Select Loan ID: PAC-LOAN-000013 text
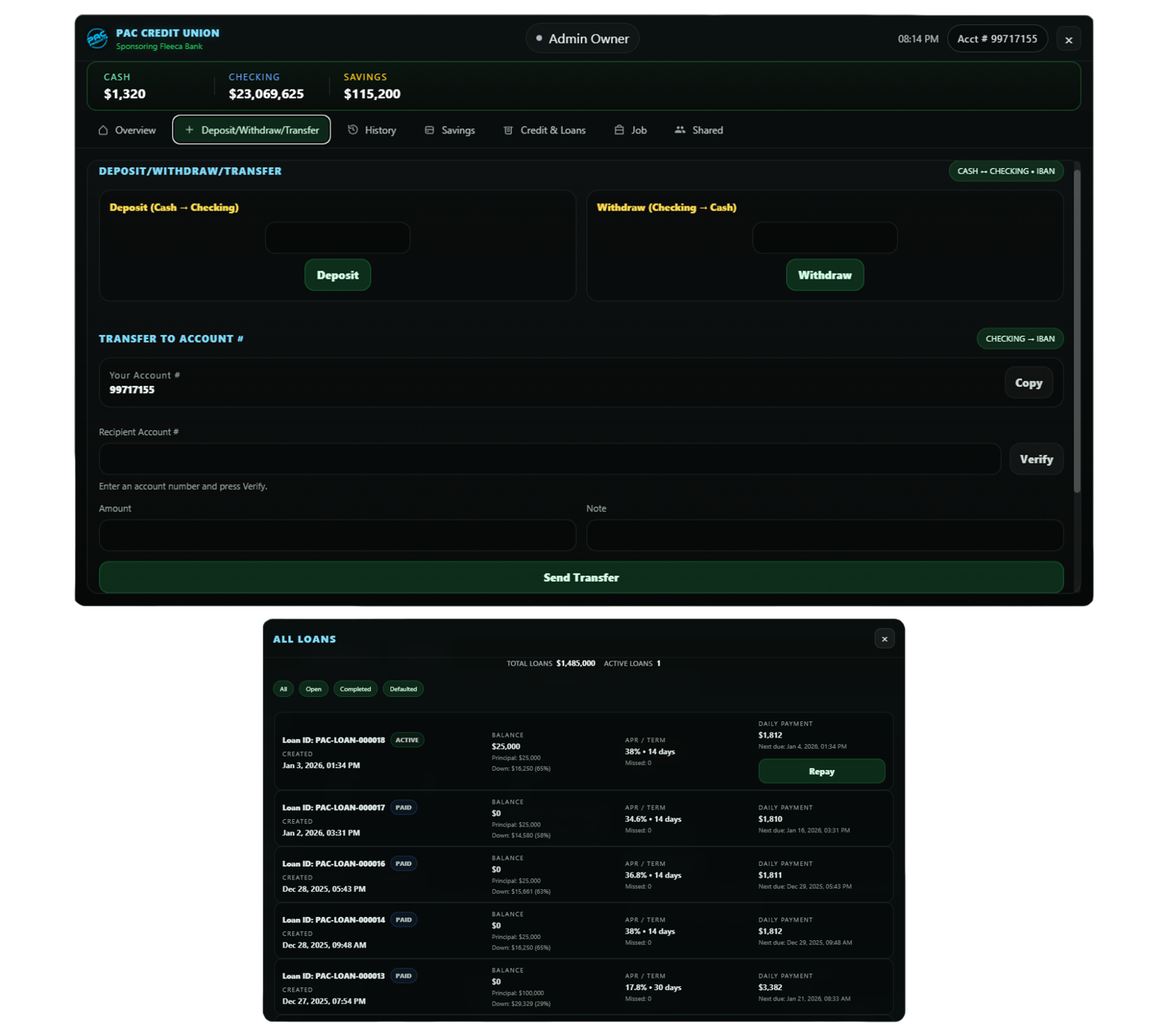1168x1036 pixels. 333,976
